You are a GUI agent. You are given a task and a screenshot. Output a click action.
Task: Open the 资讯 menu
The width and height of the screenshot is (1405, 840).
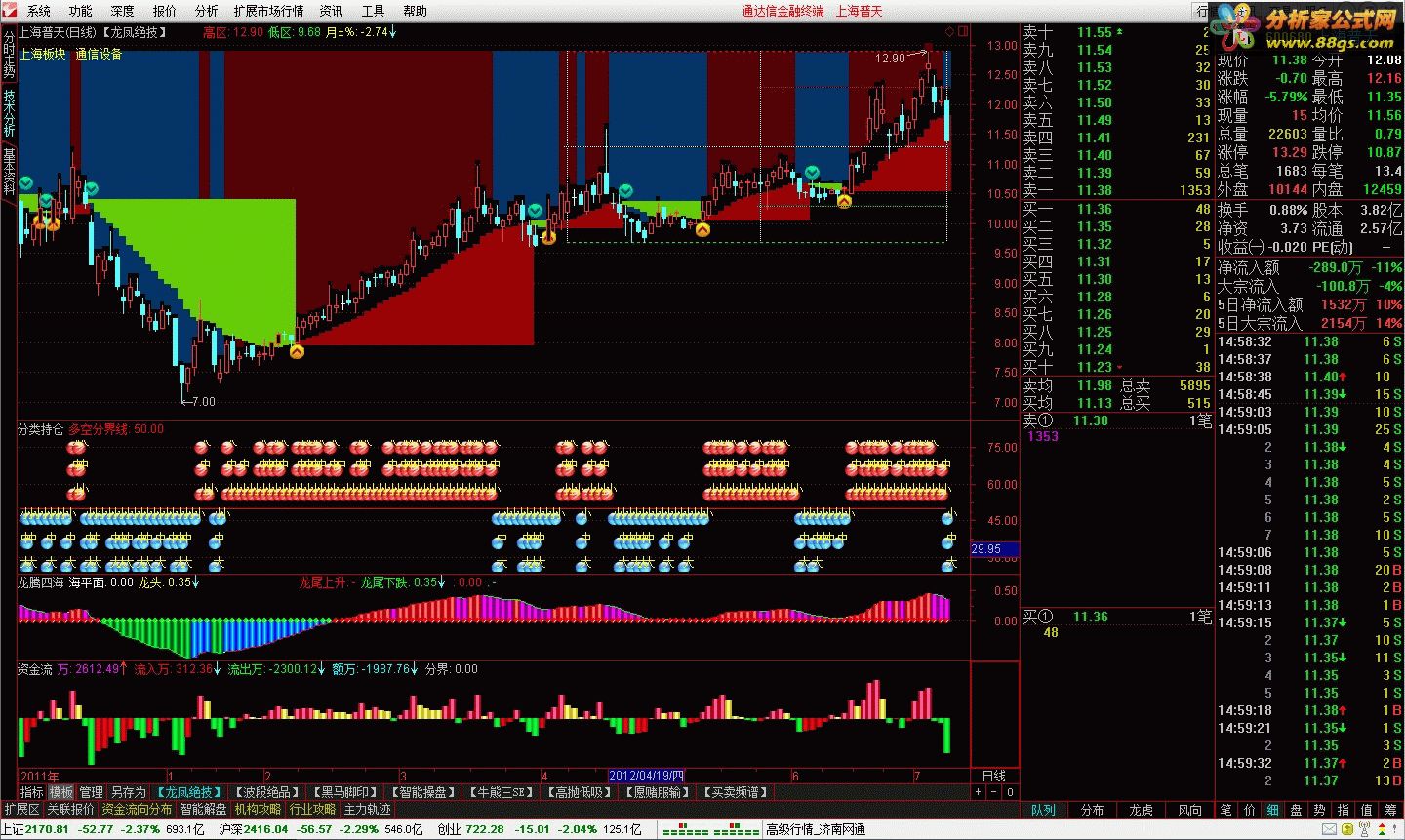point(332,11)
